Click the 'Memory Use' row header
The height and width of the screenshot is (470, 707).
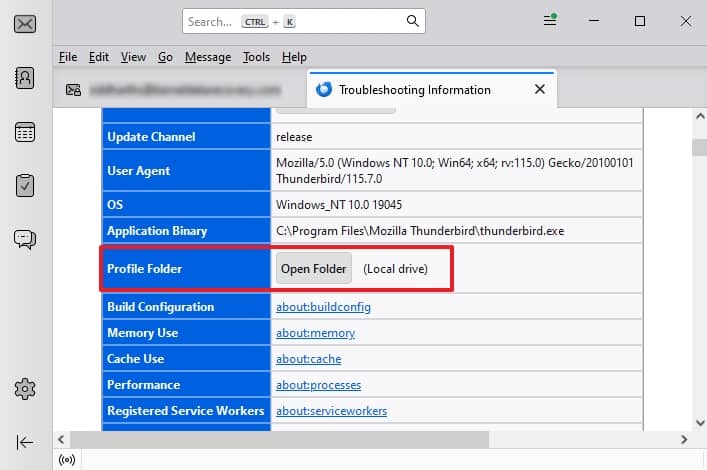(x=186, y=333)
